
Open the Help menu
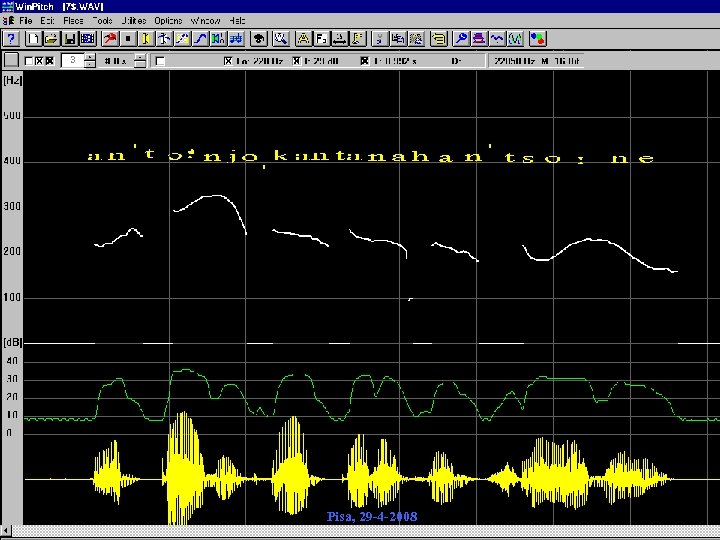237,21
